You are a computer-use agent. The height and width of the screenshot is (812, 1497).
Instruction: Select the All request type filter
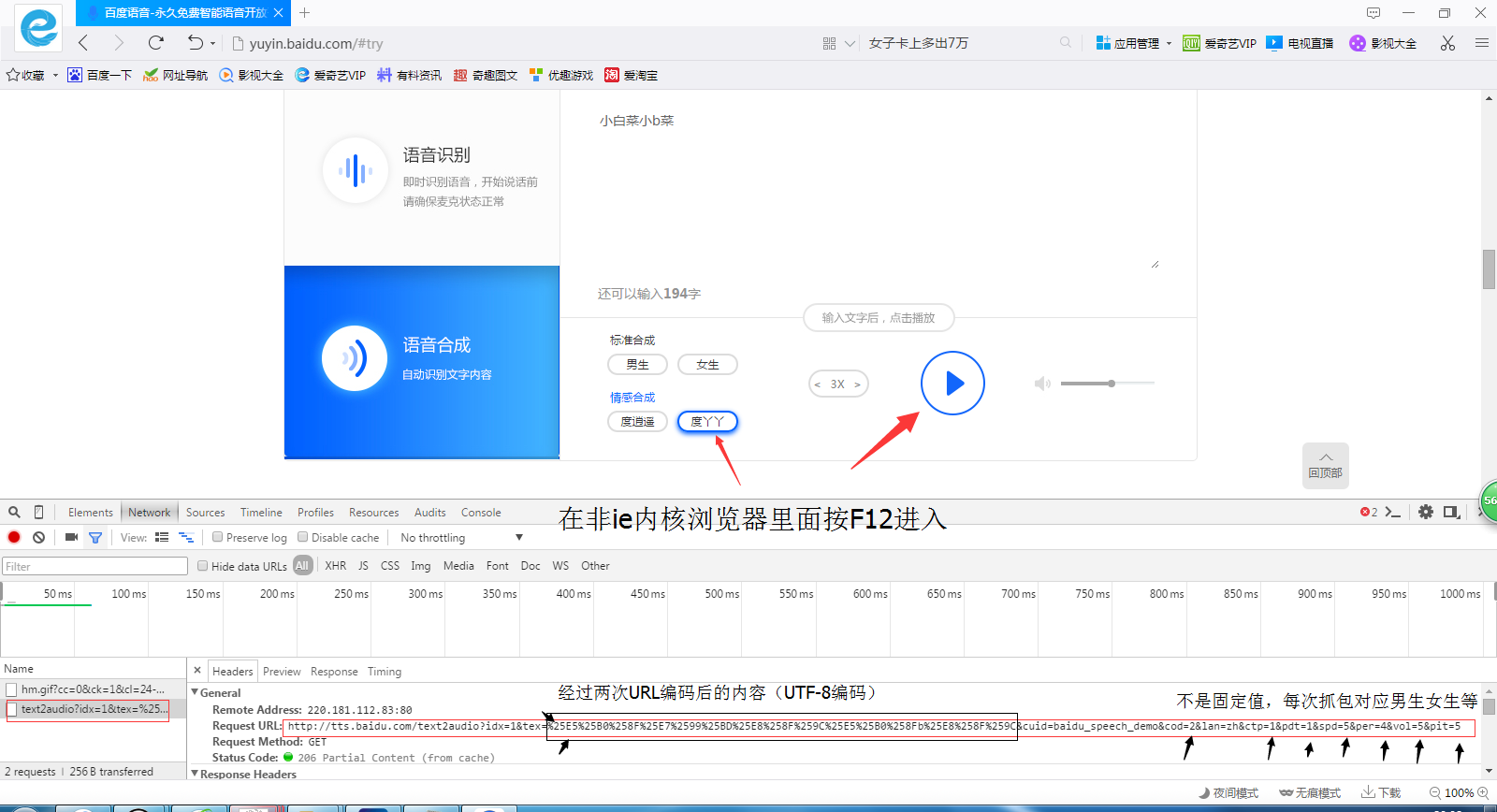pos(301,565)
